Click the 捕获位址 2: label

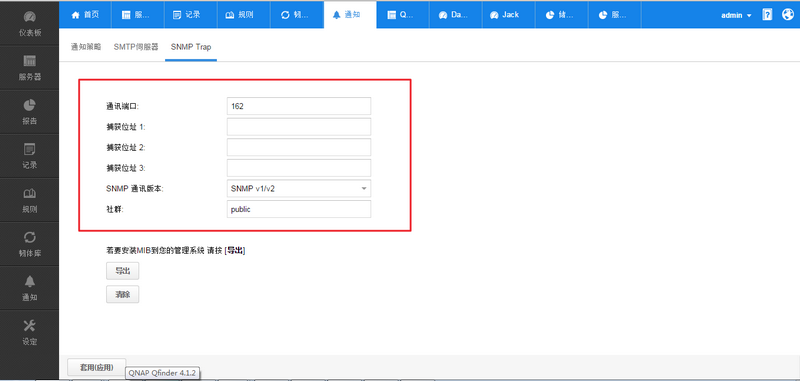126,147
